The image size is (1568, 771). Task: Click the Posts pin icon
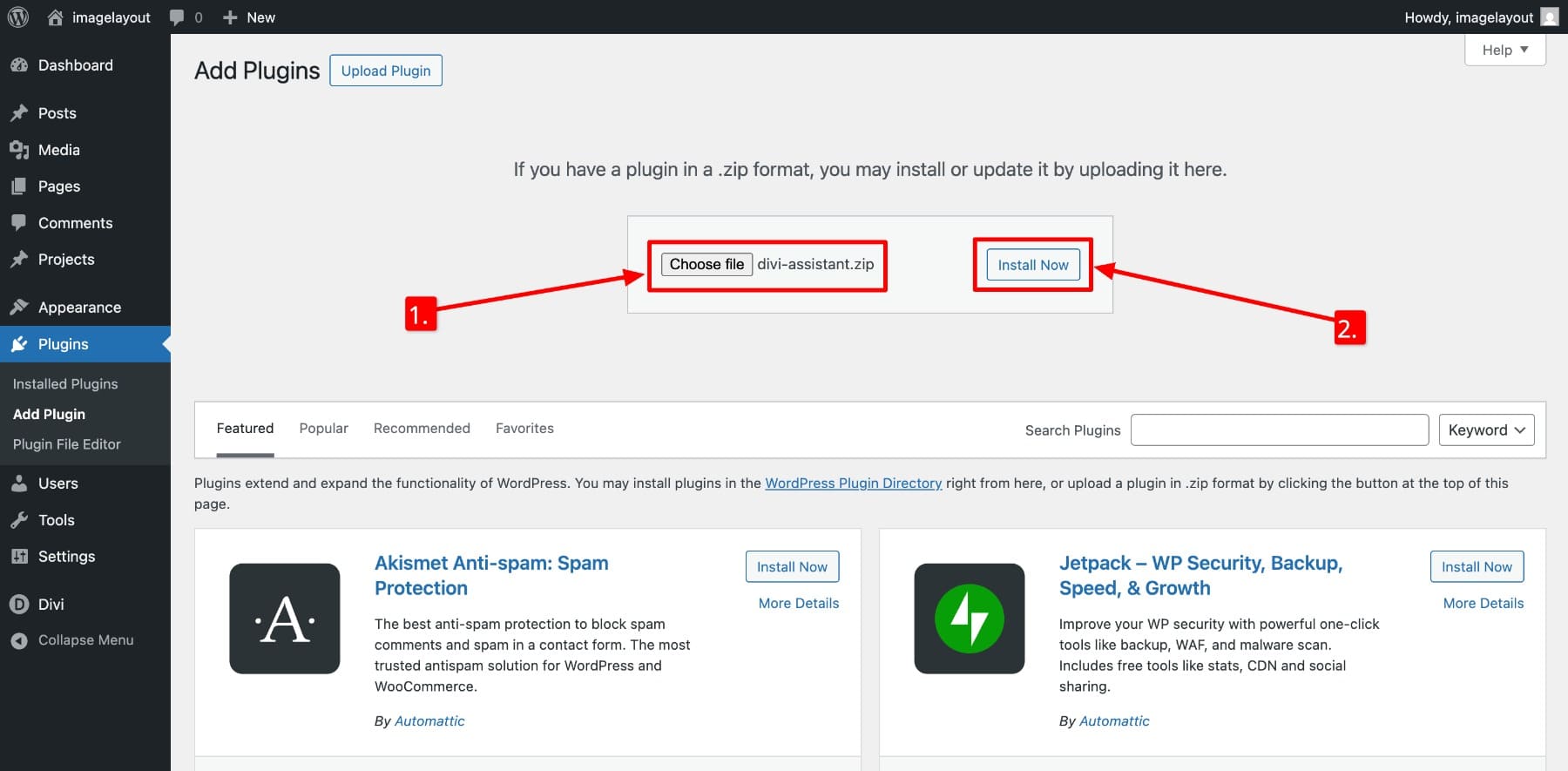[x=19, y=113]
